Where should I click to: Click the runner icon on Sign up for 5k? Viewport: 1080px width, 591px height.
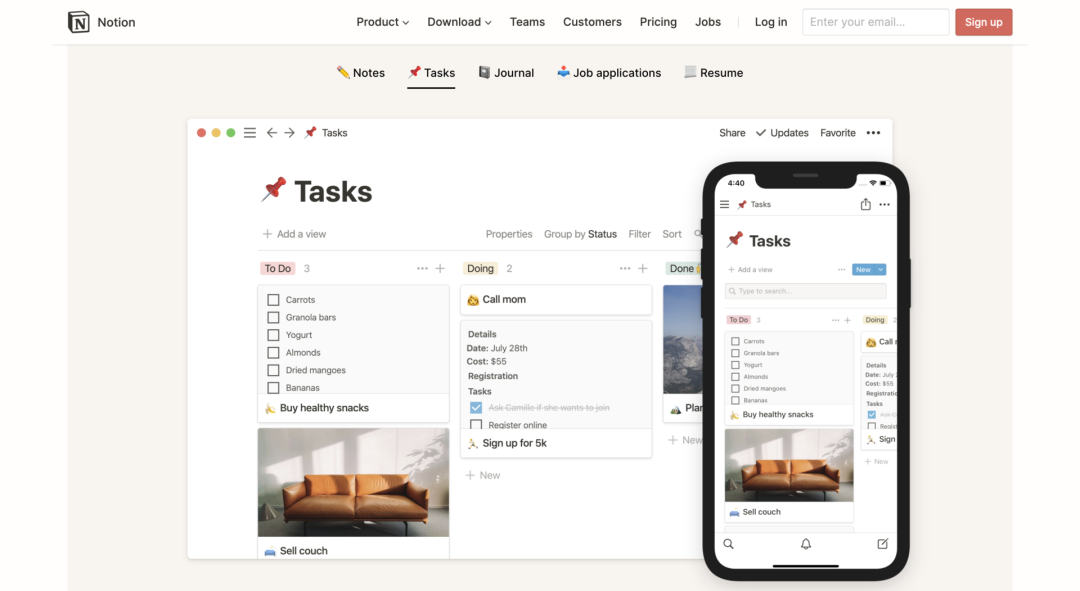click(x=472, y=444)
